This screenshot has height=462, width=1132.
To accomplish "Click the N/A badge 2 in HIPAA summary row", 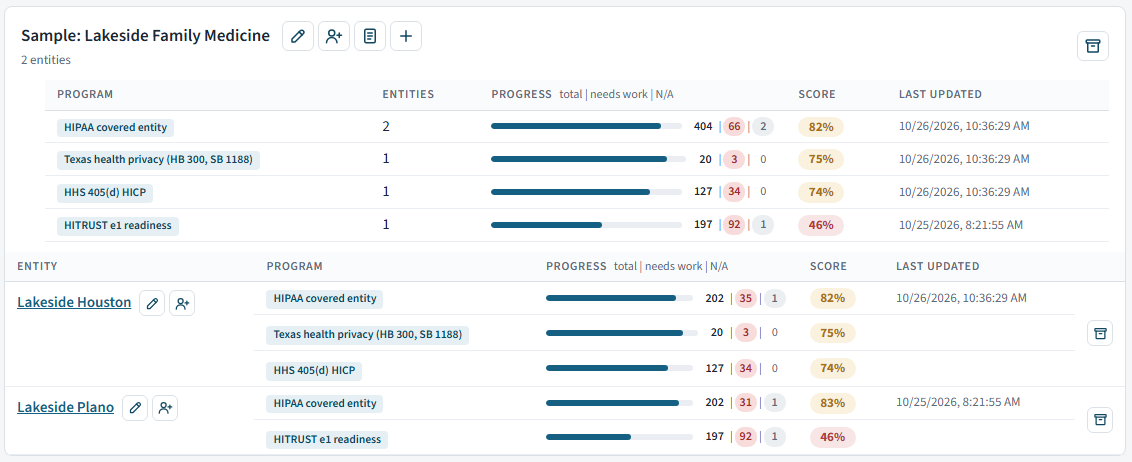I will click(x=763, y=127).
